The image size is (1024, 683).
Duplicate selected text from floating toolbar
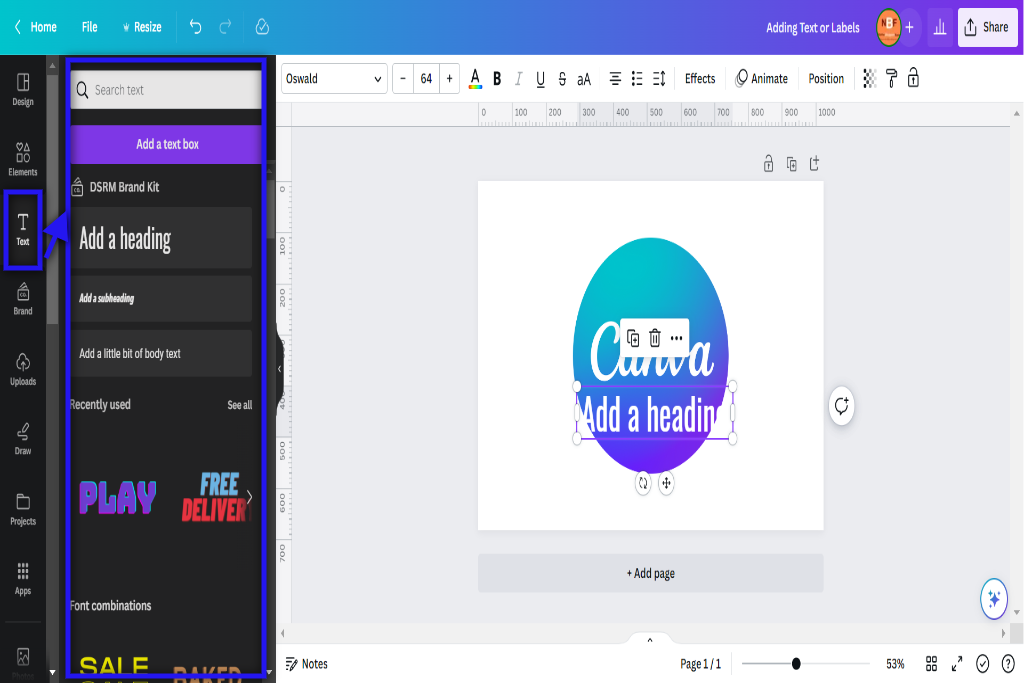pos(632,338)
